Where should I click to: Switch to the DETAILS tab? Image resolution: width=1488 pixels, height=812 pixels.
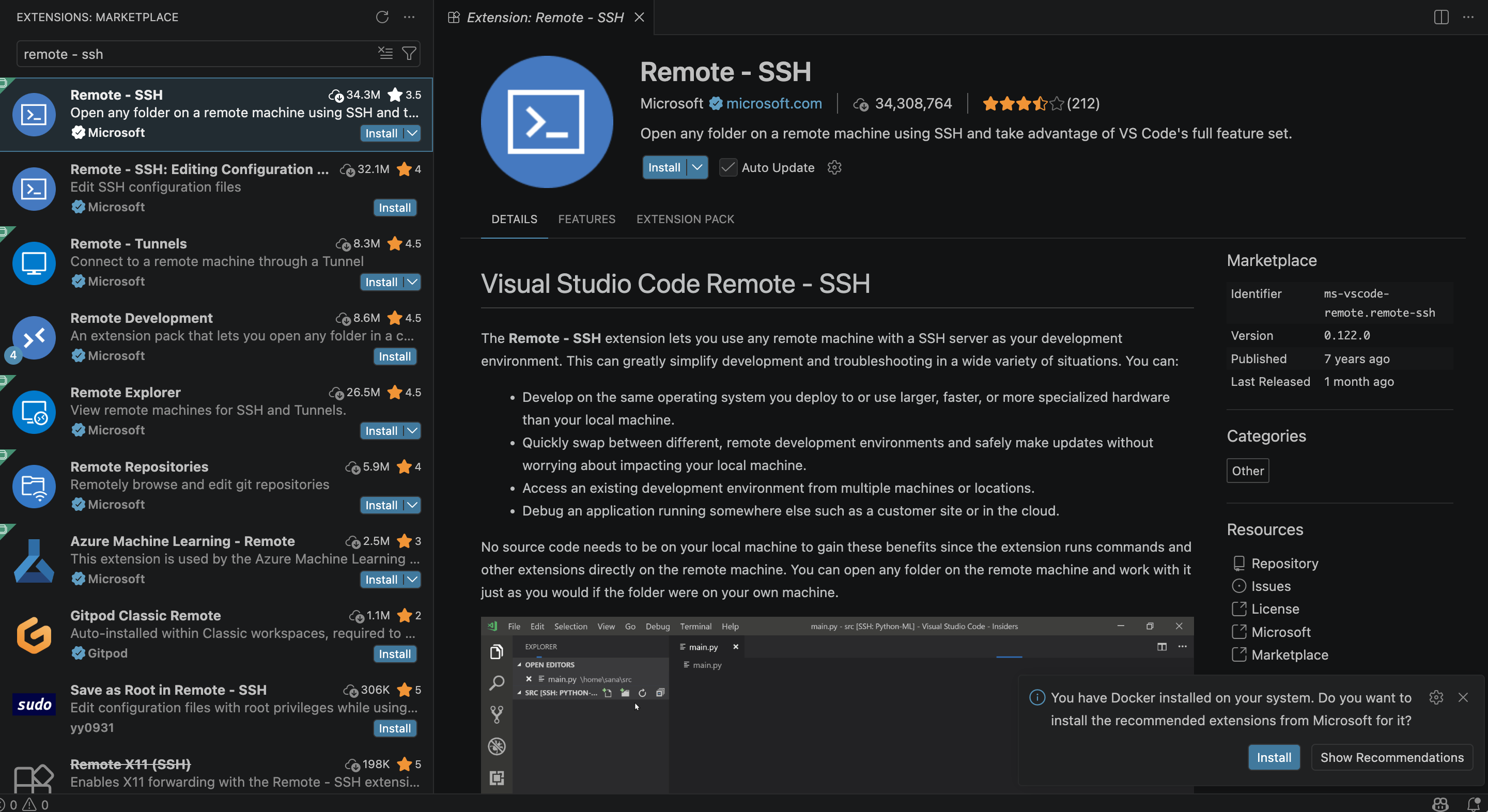(514, 219)
